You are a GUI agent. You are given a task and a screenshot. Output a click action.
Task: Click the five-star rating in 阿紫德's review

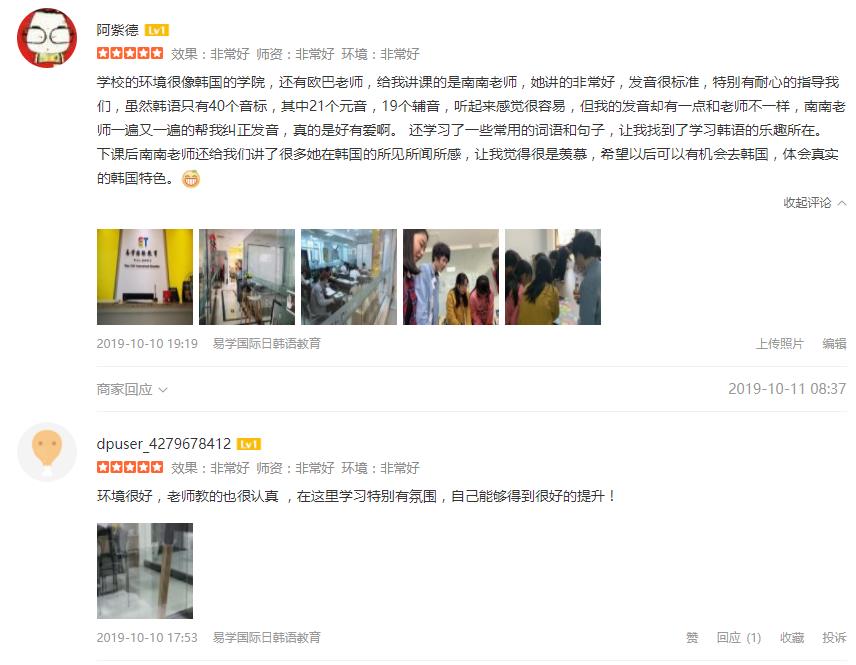(130, 53)
